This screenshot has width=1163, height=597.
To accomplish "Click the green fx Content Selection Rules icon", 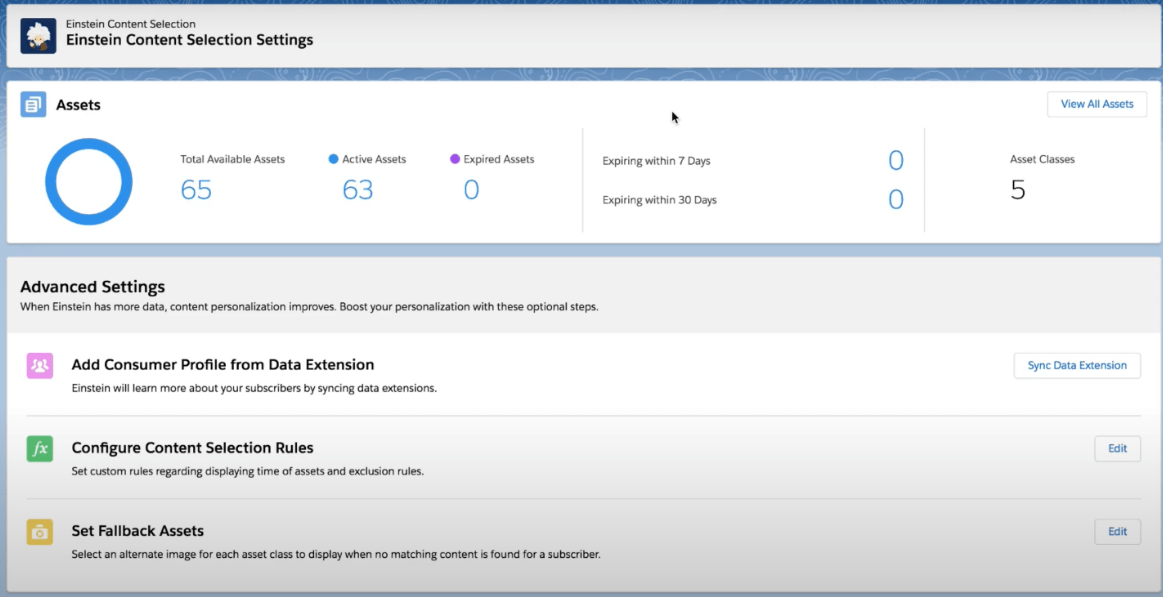I will (38, 448).
